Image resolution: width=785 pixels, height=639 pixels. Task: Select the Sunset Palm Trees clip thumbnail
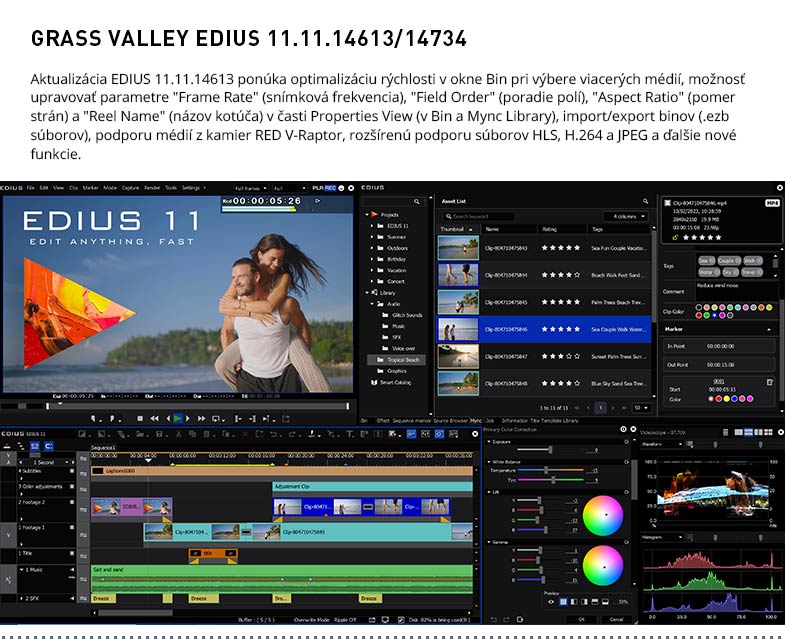tap(458, 356)
